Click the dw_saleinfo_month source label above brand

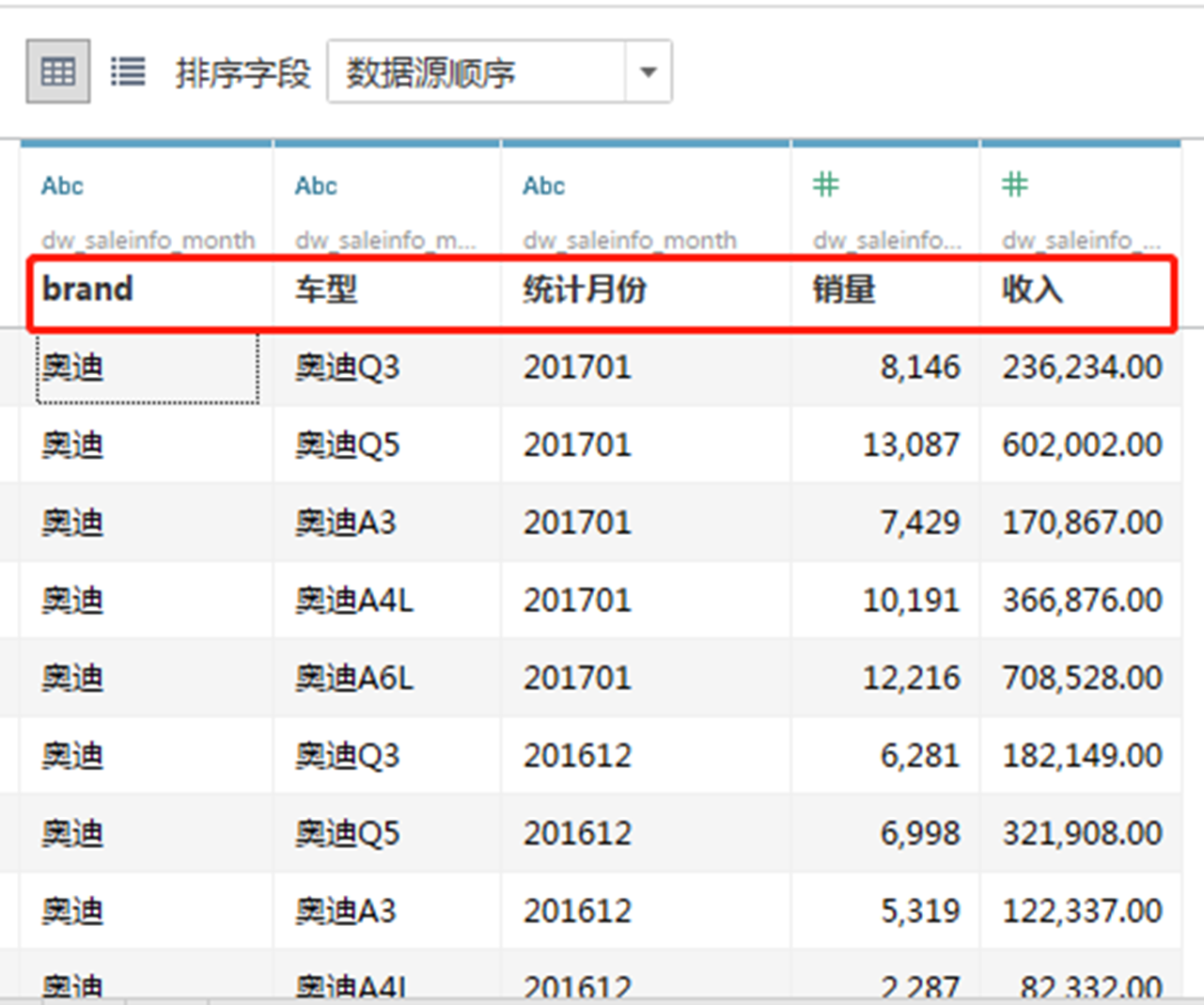[149, 241]
